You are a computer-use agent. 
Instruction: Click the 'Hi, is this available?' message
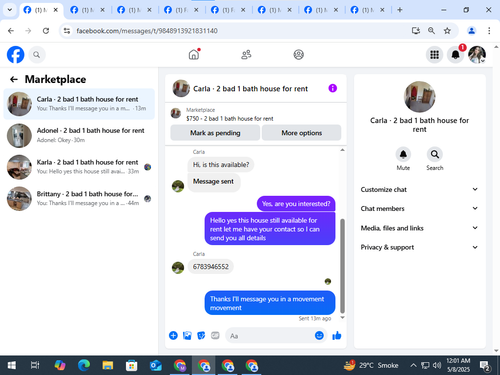pos(221,165)
